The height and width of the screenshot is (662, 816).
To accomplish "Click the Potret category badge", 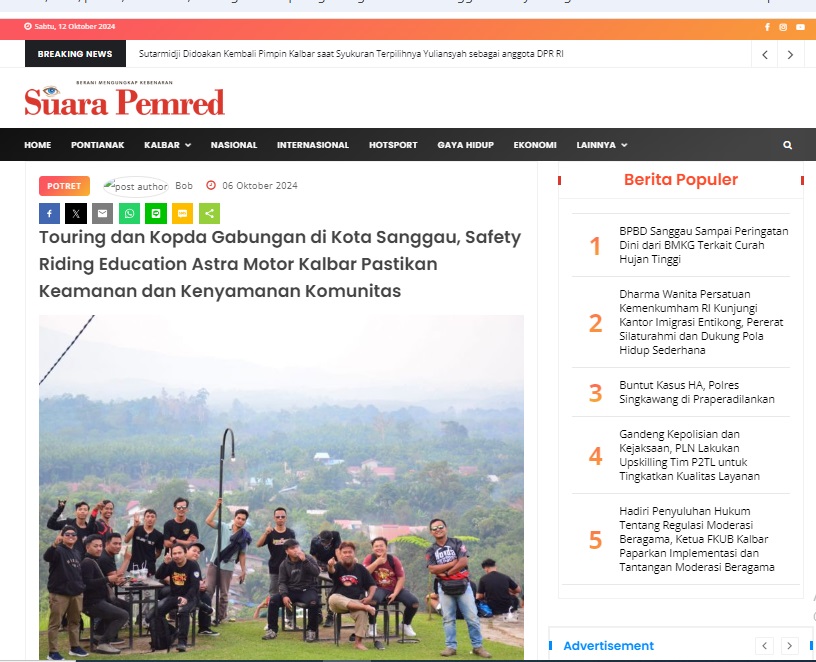I will point(64,186).
